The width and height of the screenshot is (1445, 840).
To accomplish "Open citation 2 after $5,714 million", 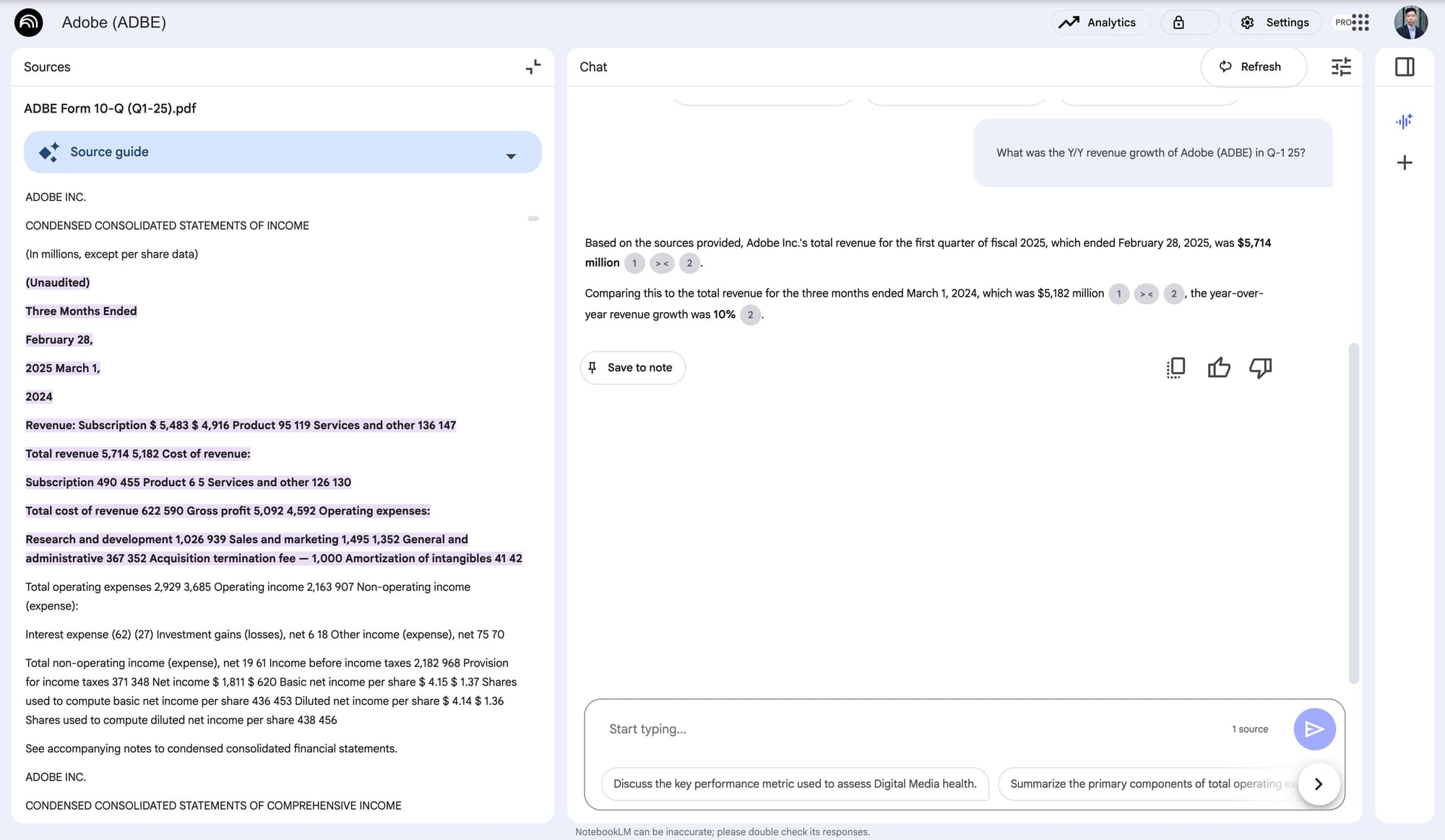I will (x=689, y=263).
